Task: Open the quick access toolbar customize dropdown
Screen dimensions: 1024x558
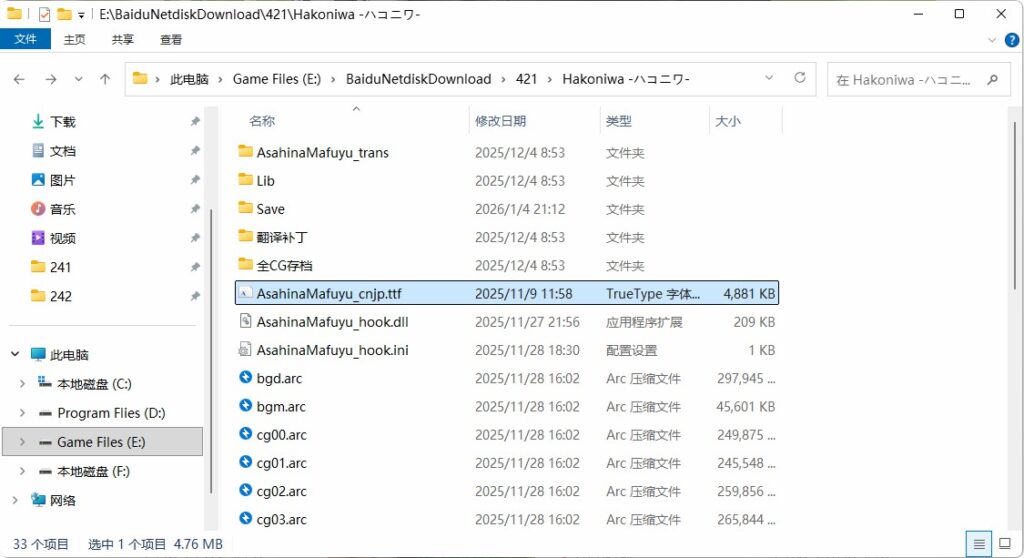Action: click(82, 15)
